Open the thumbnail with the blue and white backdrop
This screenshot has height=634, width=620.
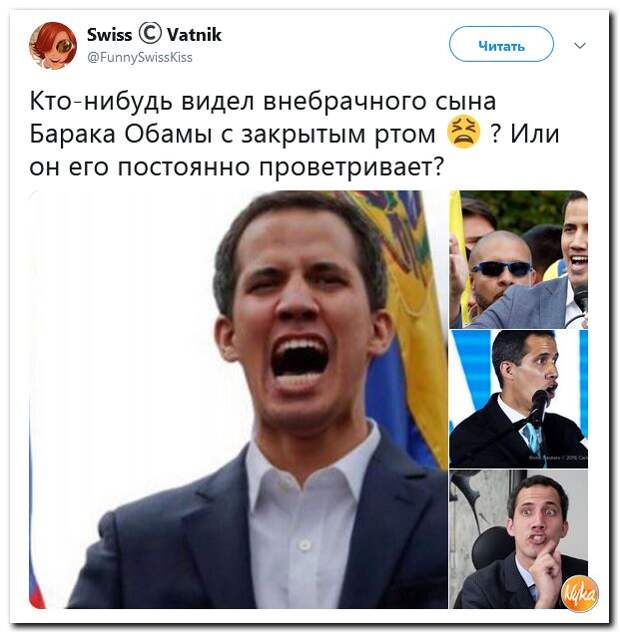pos(518,399)
